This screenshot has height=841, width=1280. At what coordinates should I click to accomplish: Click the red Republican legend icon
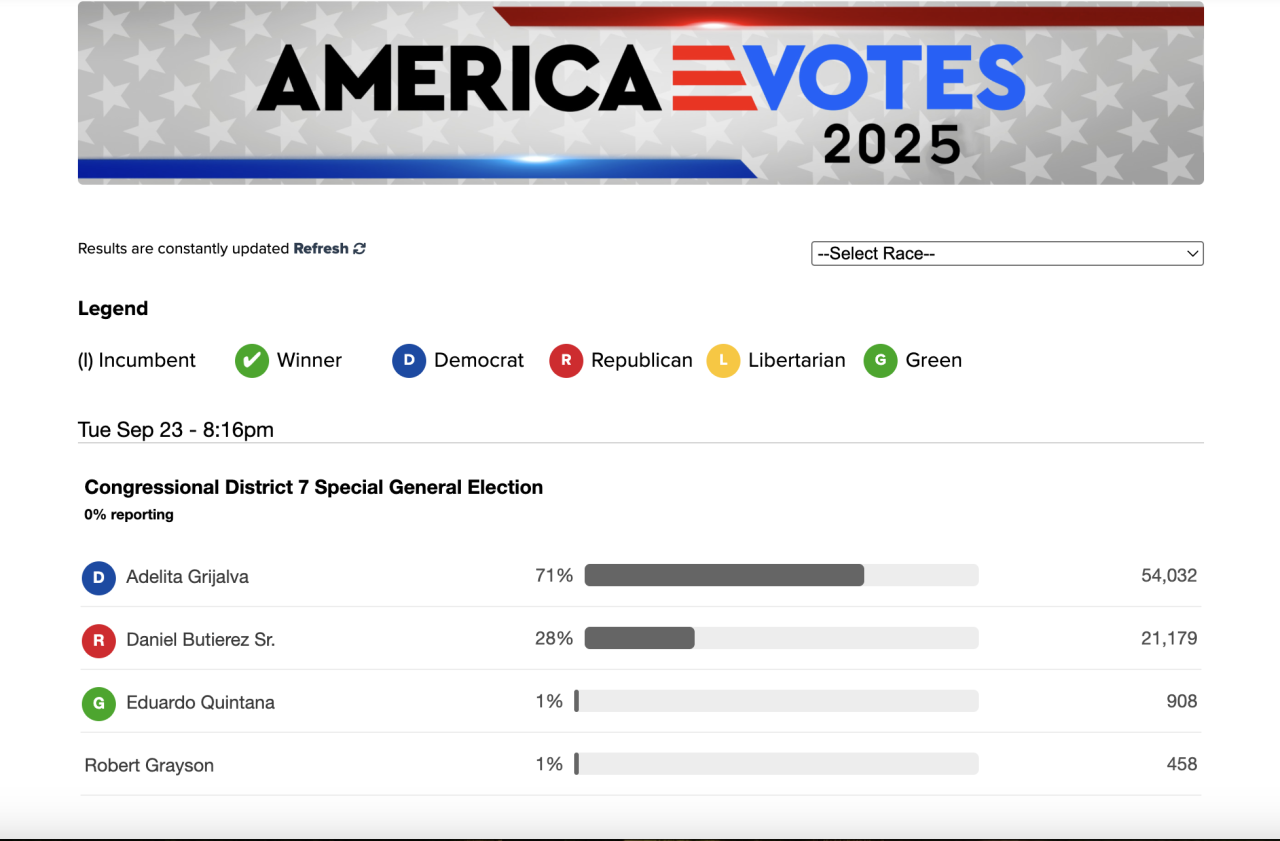(566, 361)
